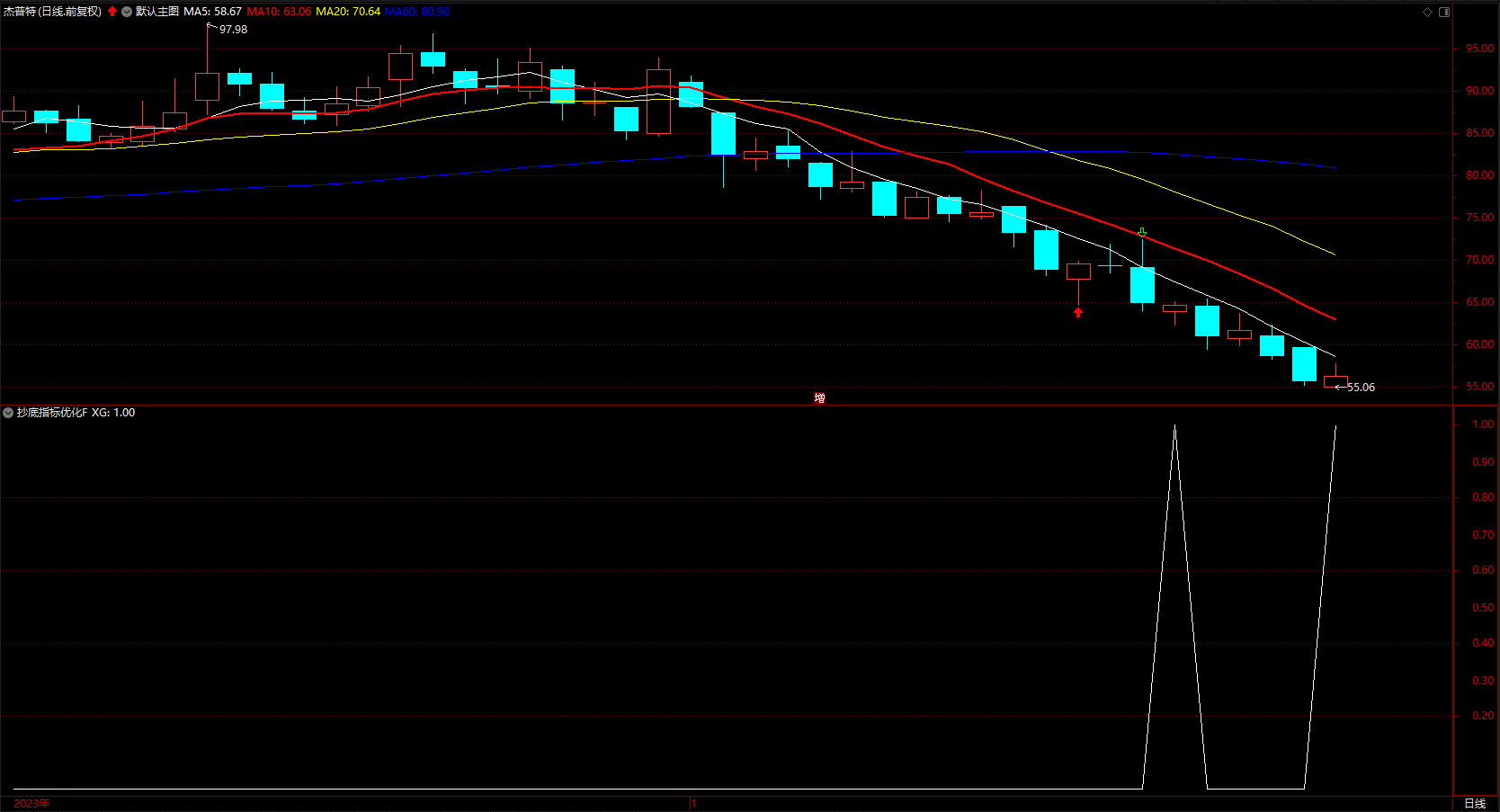Click the red buy arrow signal marker

1078,313
